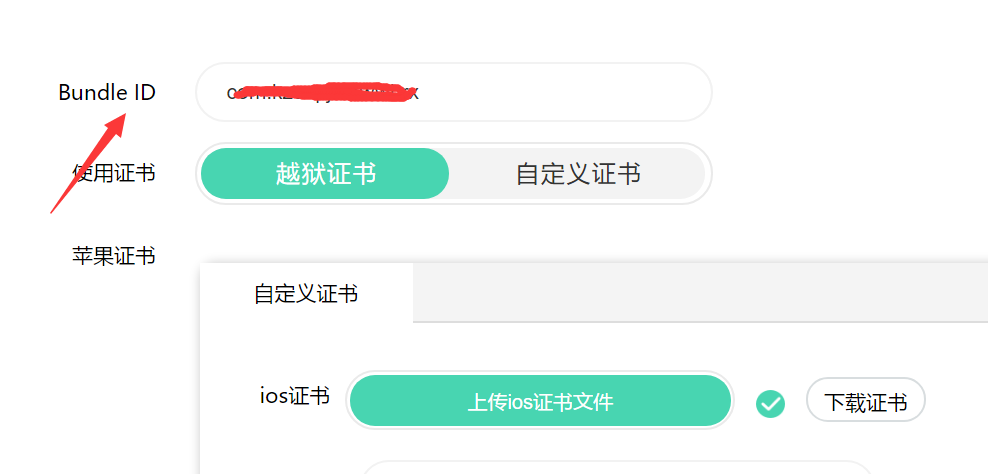Click the empty right end of Bundle ID field
The image size is (988, 474).
(x=567, y=92)
